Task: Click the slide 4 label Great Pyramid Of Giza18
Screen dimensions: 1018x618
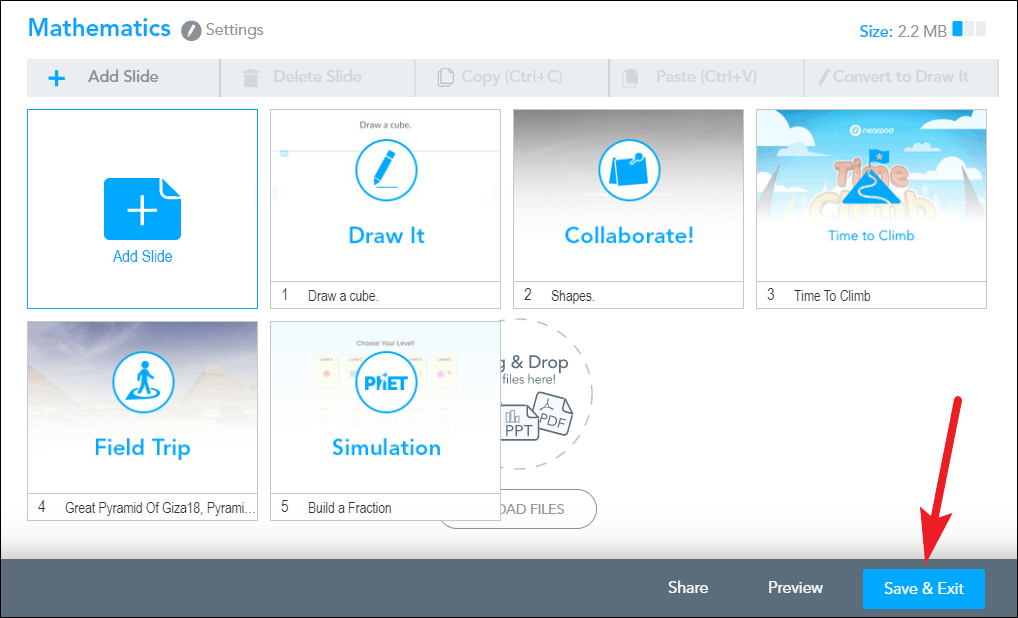Action: (x=160, y=508)
